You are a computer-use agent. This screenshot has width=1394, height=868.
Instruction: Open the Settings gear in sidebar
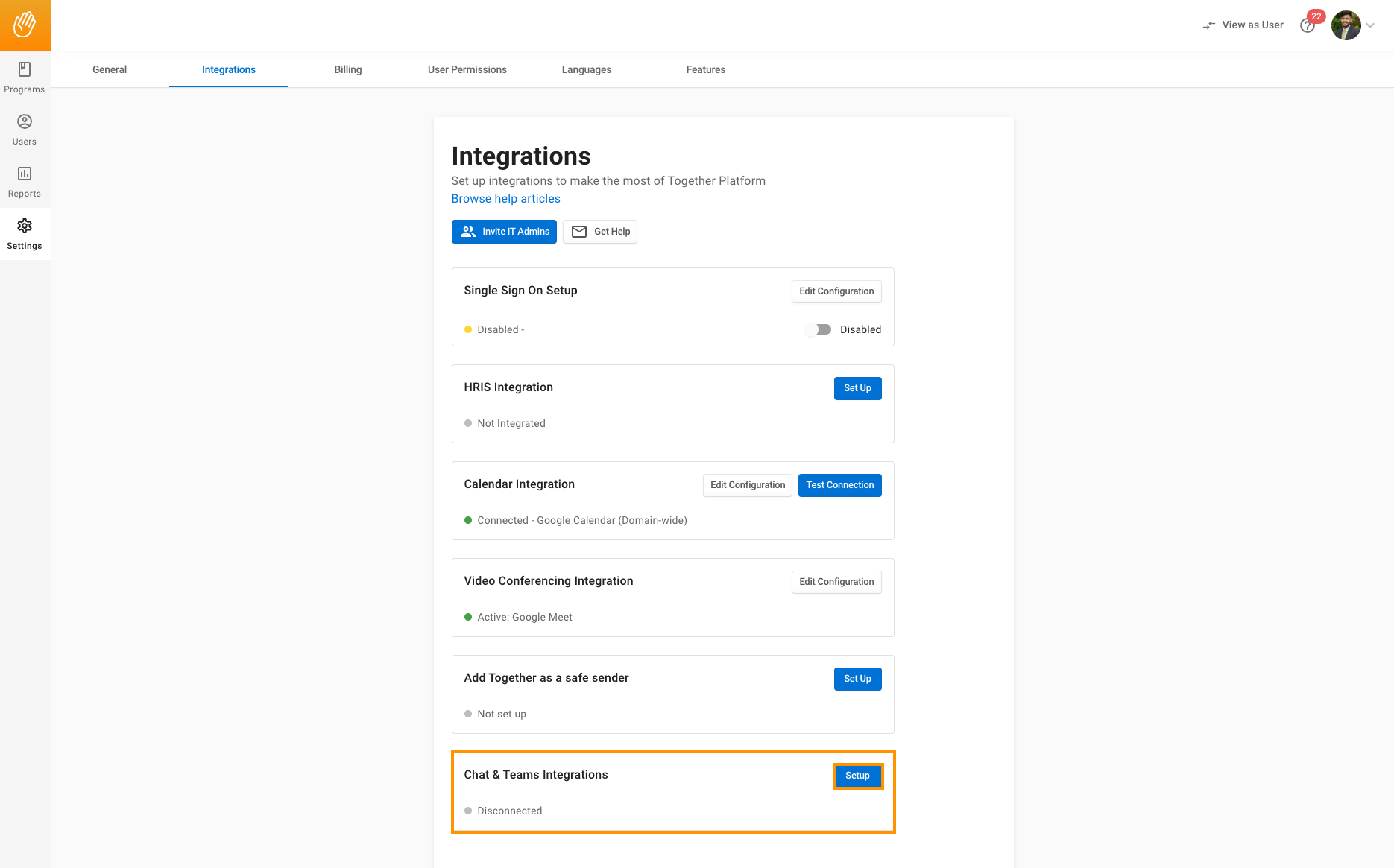tap(25, 234)
